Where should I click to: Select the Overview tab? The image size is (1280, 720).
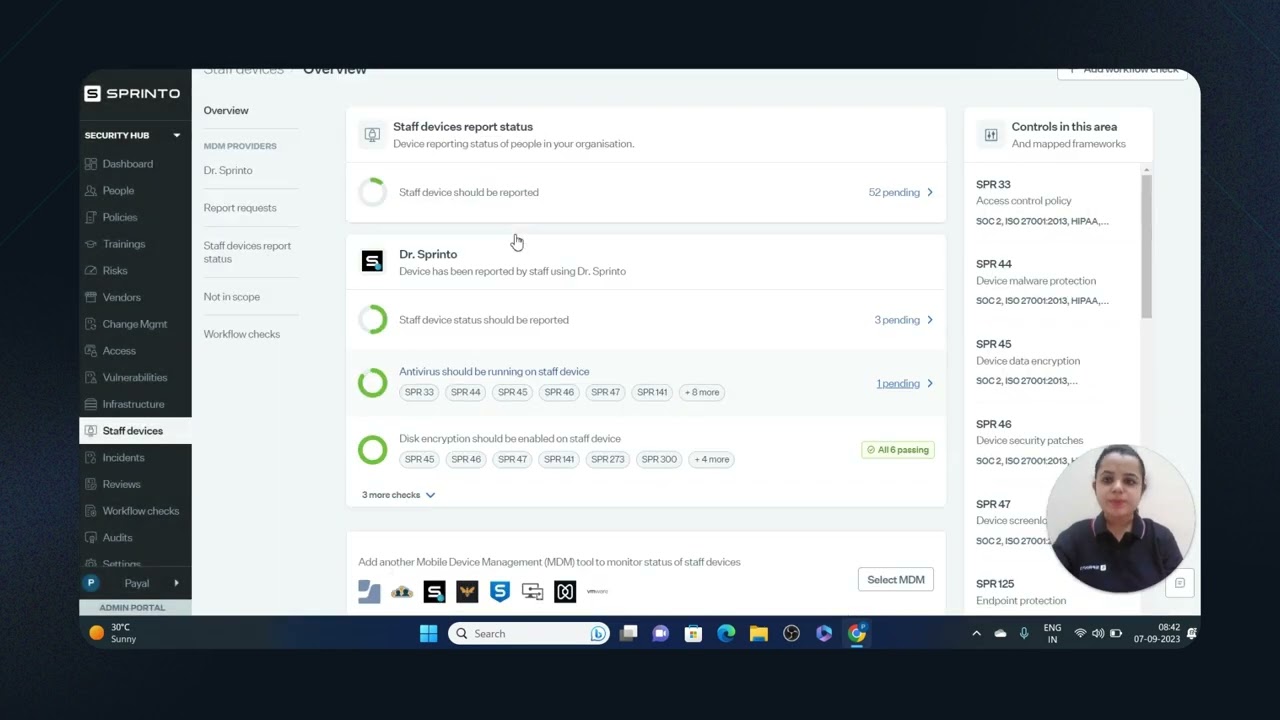coord(226,111)
